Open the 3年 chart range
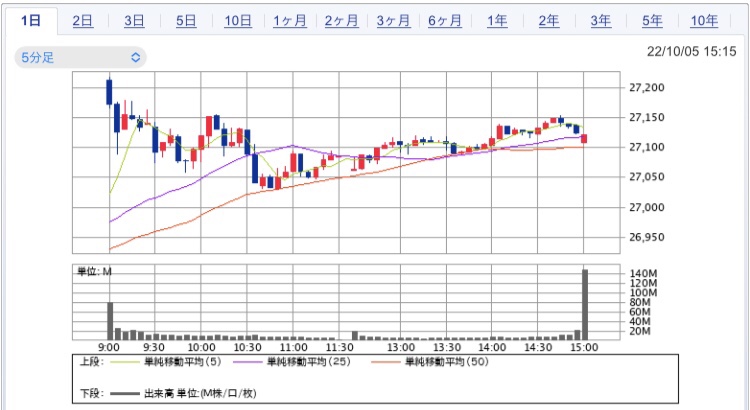Viewport: 750px width, 410px height. [601, 21]
